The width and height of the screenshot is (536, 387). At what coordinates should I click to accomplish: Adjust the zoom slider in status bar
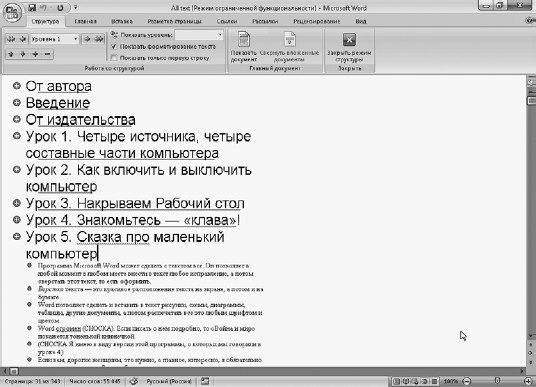point(498,381)
